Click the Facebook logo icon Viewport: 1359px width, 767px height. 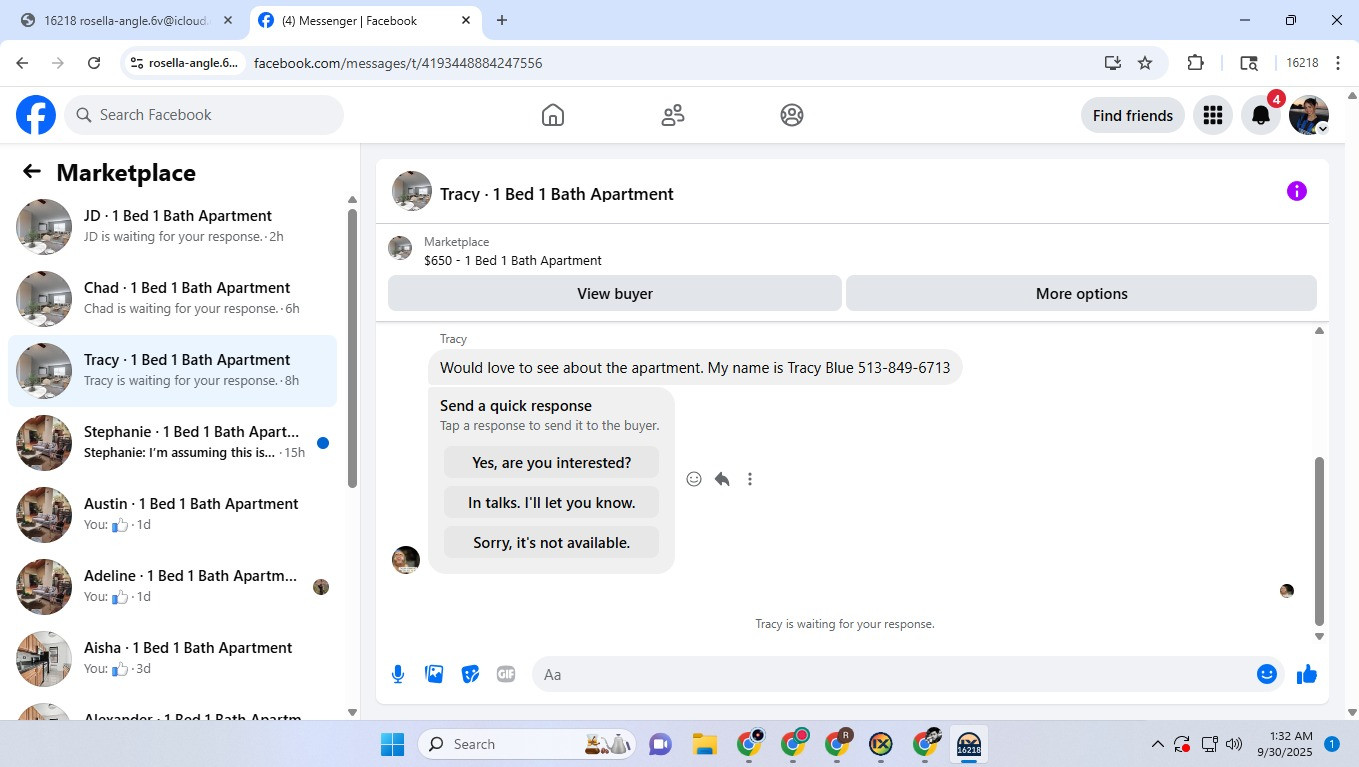36,115
